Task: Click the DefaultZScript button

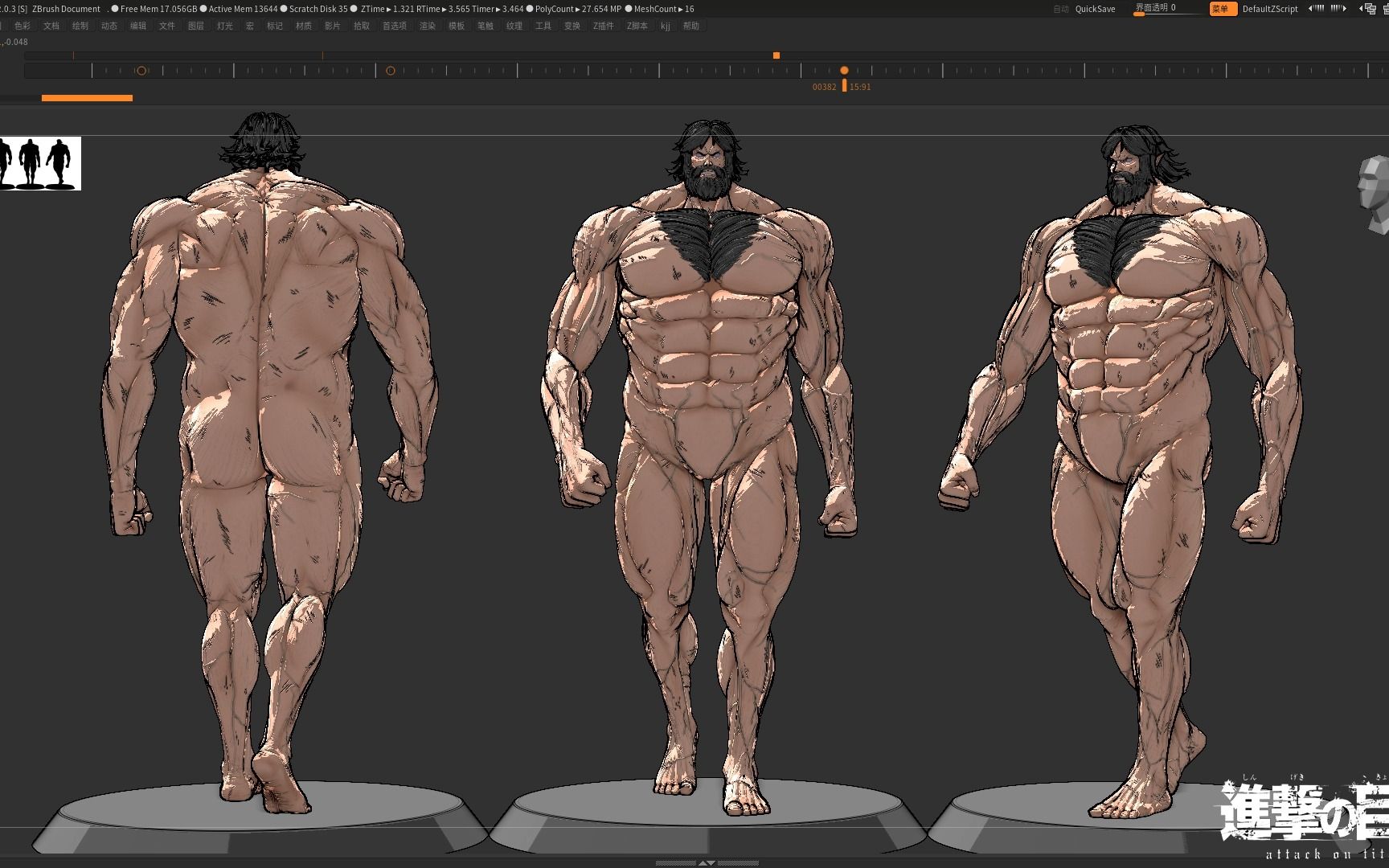Action: (1270, 9)
